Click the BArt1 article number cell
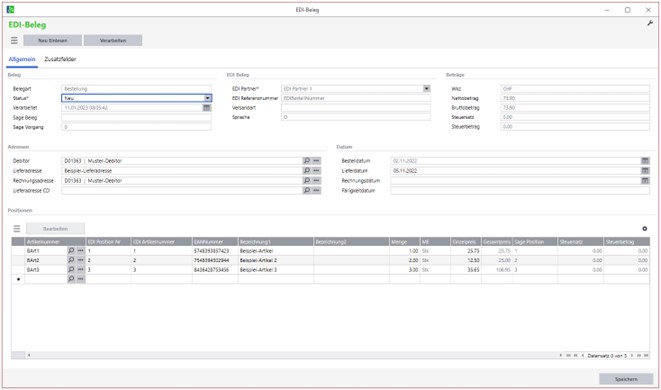The width and height of the screenshot is (661, 390). click(46, 250)
